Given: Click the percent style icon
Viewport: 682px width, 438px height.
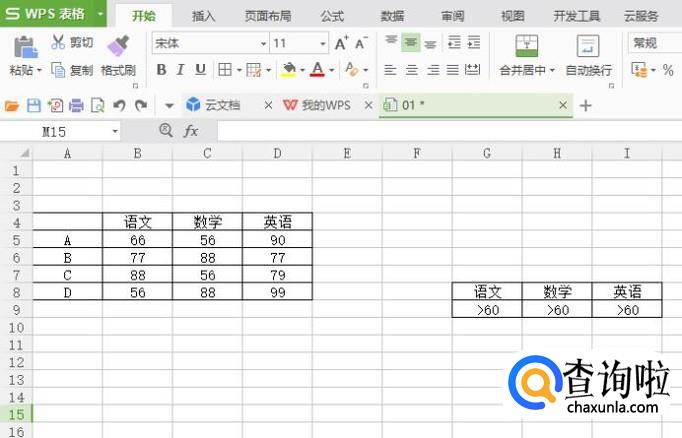Looking at the screenshot, I should tap(668, 70).
